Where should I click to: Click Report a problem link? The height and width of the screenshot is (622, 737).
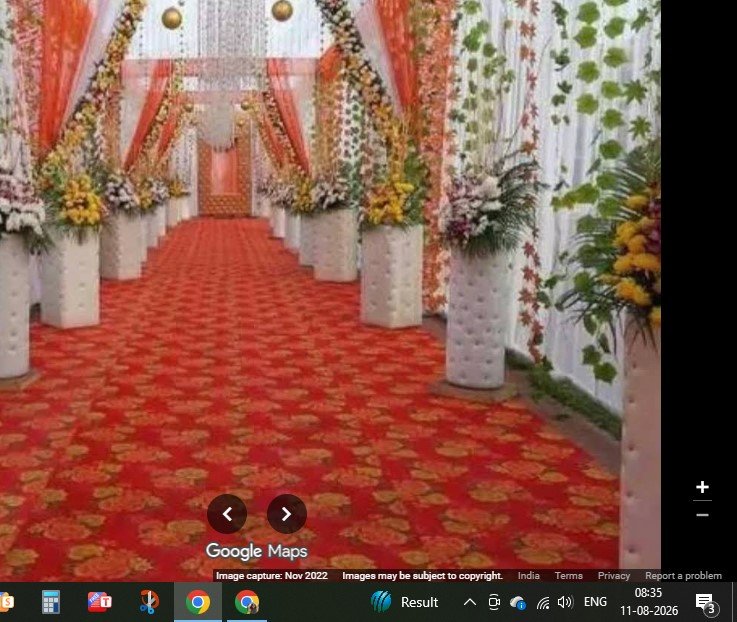point(683,575)
